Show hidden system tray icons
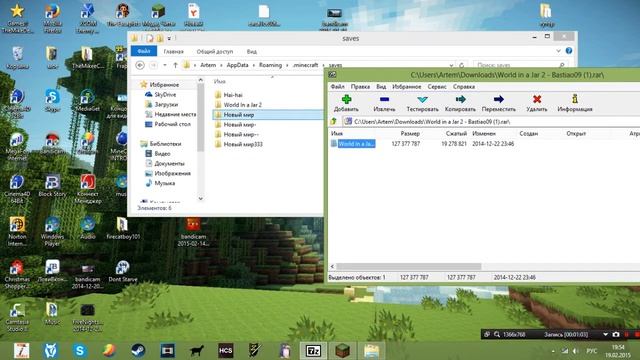This screenshot has width=640, height=360. click(553, 351)
